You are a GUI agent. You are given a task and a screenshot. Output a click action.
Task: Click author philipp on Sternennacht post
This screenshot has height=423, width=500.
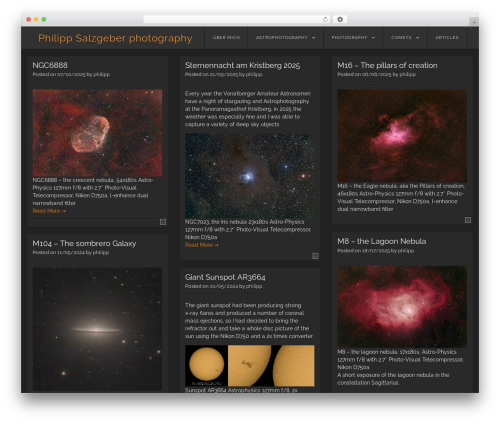tap(254, 75)
